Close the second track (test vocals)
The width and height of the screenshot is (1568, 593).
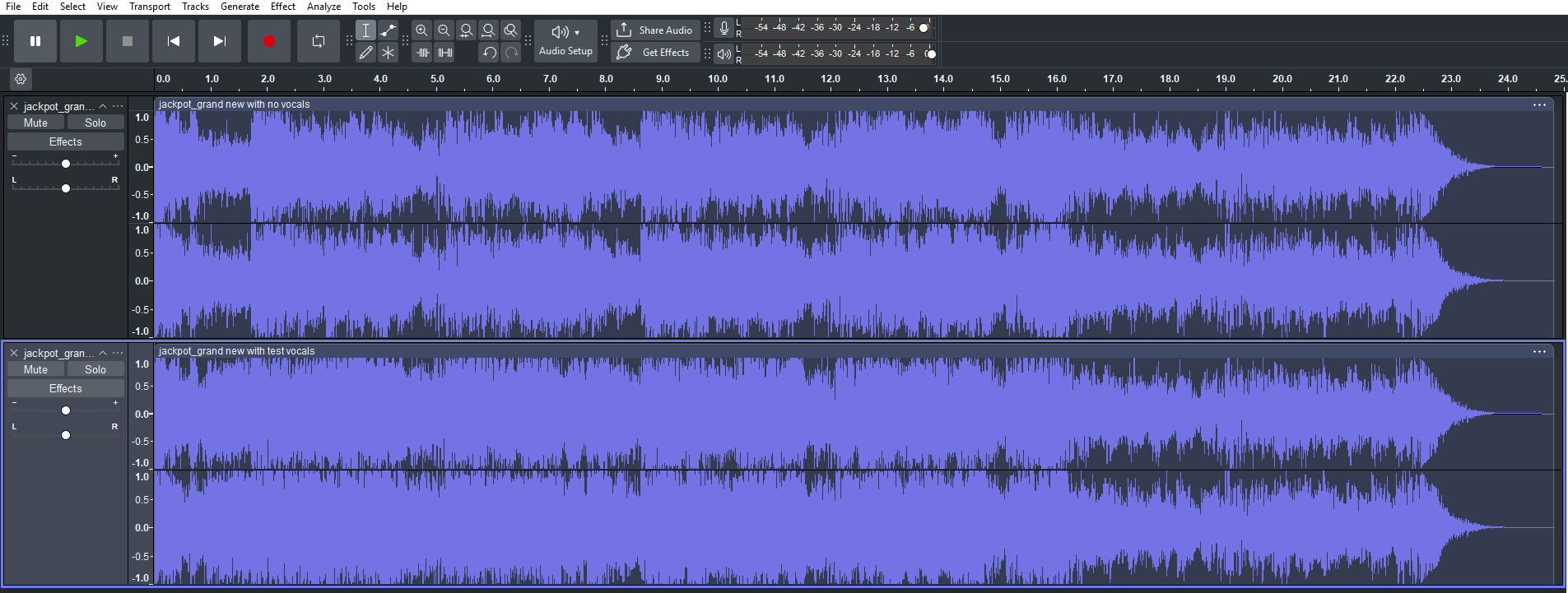[x=14, y=353]
